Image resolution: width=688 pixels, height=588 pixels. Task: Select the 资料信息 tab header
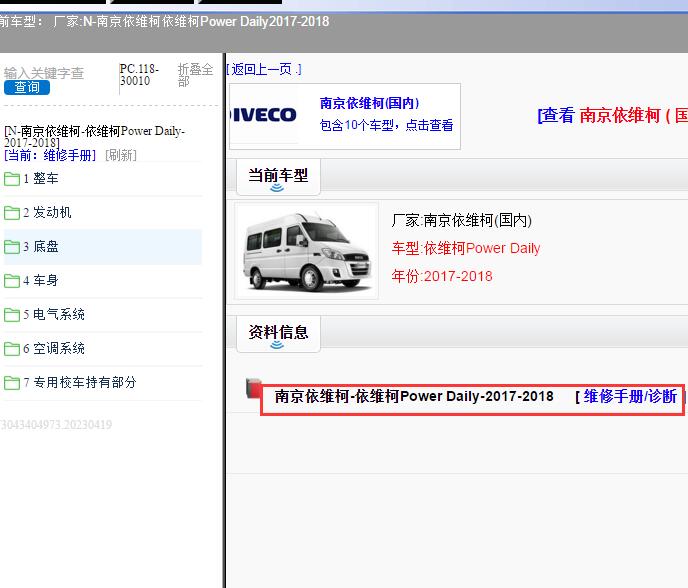point(278,334)
